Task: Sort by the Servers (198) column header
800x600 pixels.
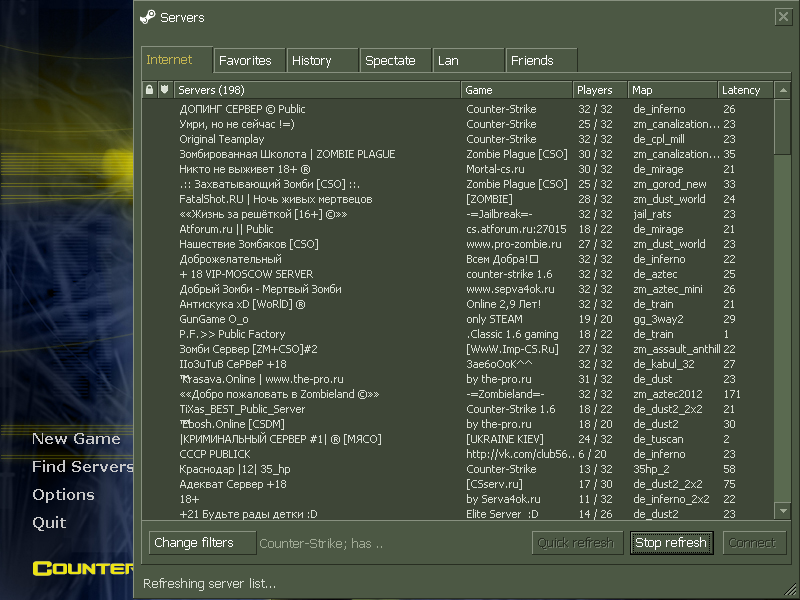Action: pyautogui.click(x=317, y=90)
